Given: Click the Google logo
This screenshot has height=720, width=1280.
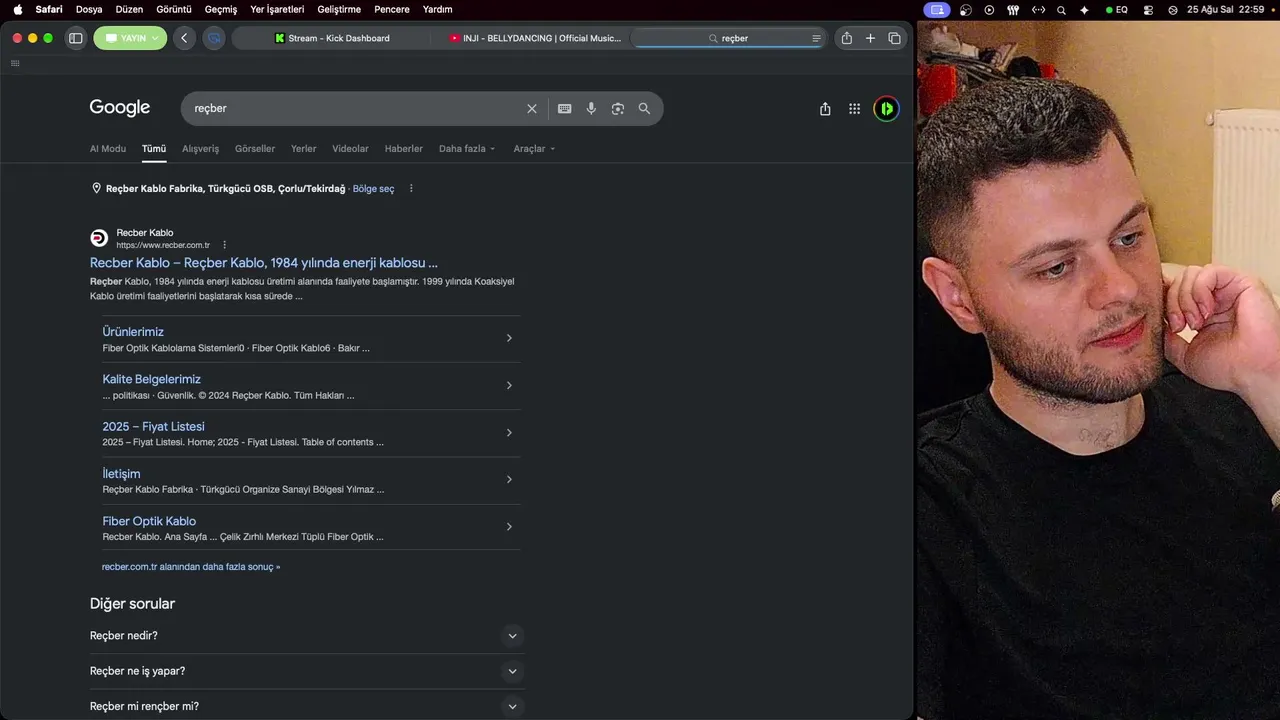Looking at the screenshot, I should [120, 108].
